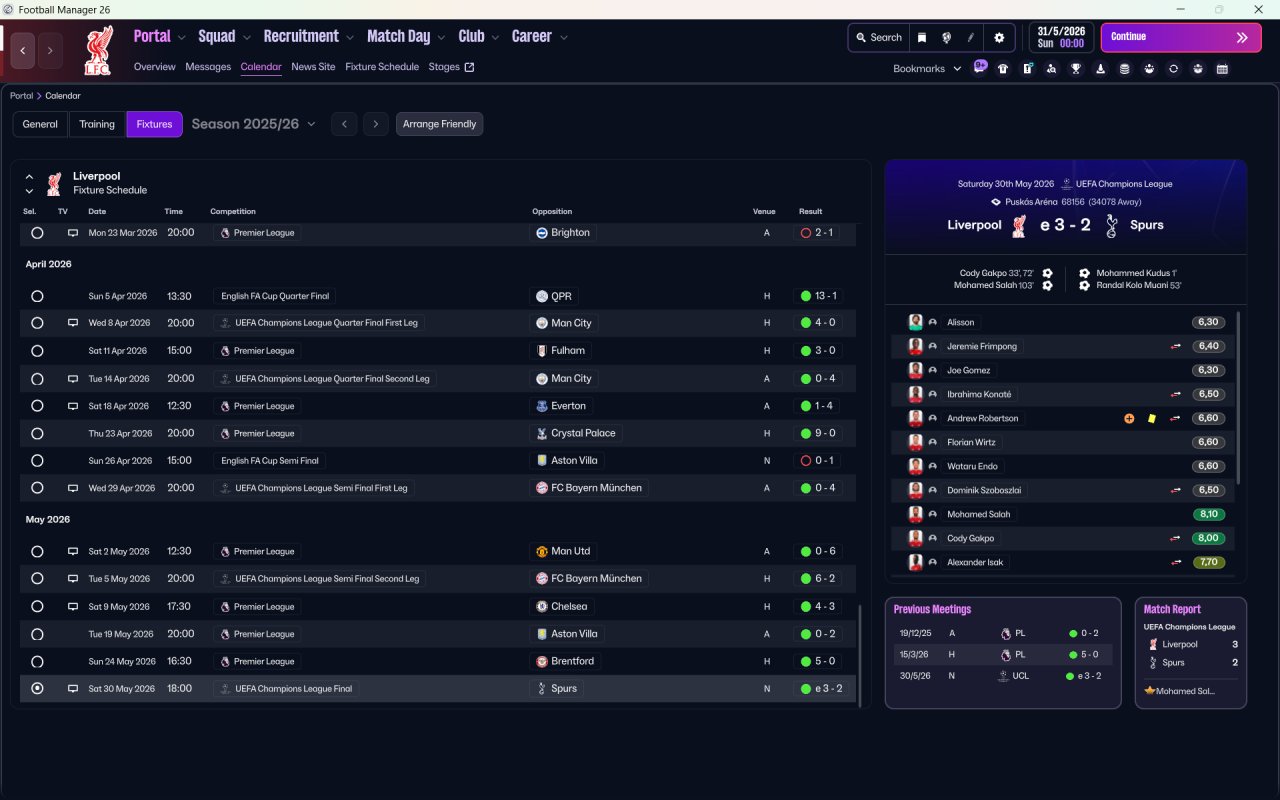Screen dimensions: 1280x800
Task: Switch to the Training tab
Action: [97, 124]
